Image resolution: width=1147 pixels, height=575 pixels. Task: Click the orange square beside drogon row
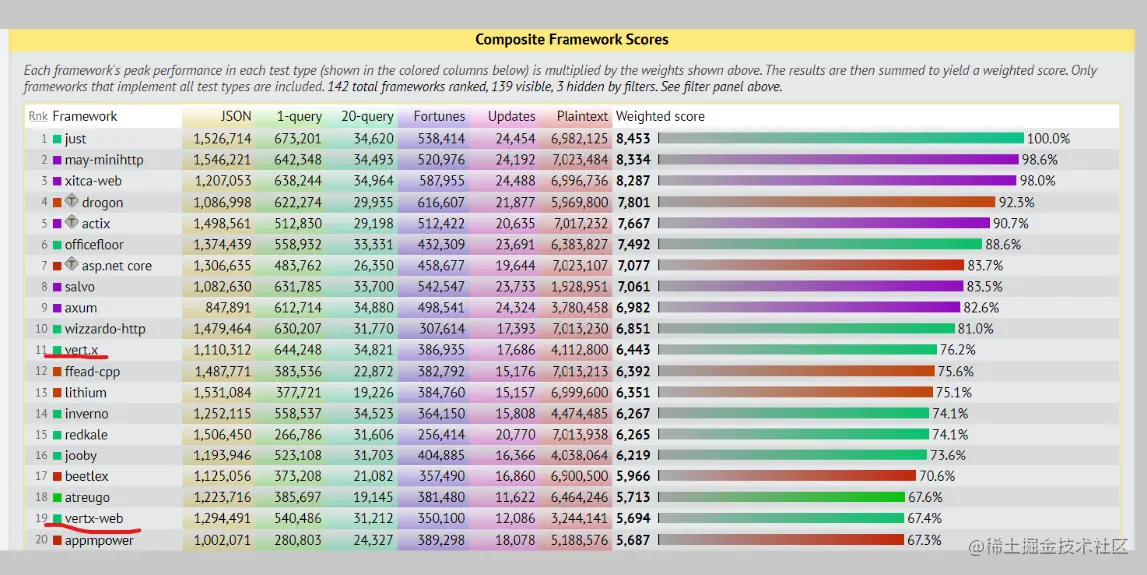(x=57, y=203)
